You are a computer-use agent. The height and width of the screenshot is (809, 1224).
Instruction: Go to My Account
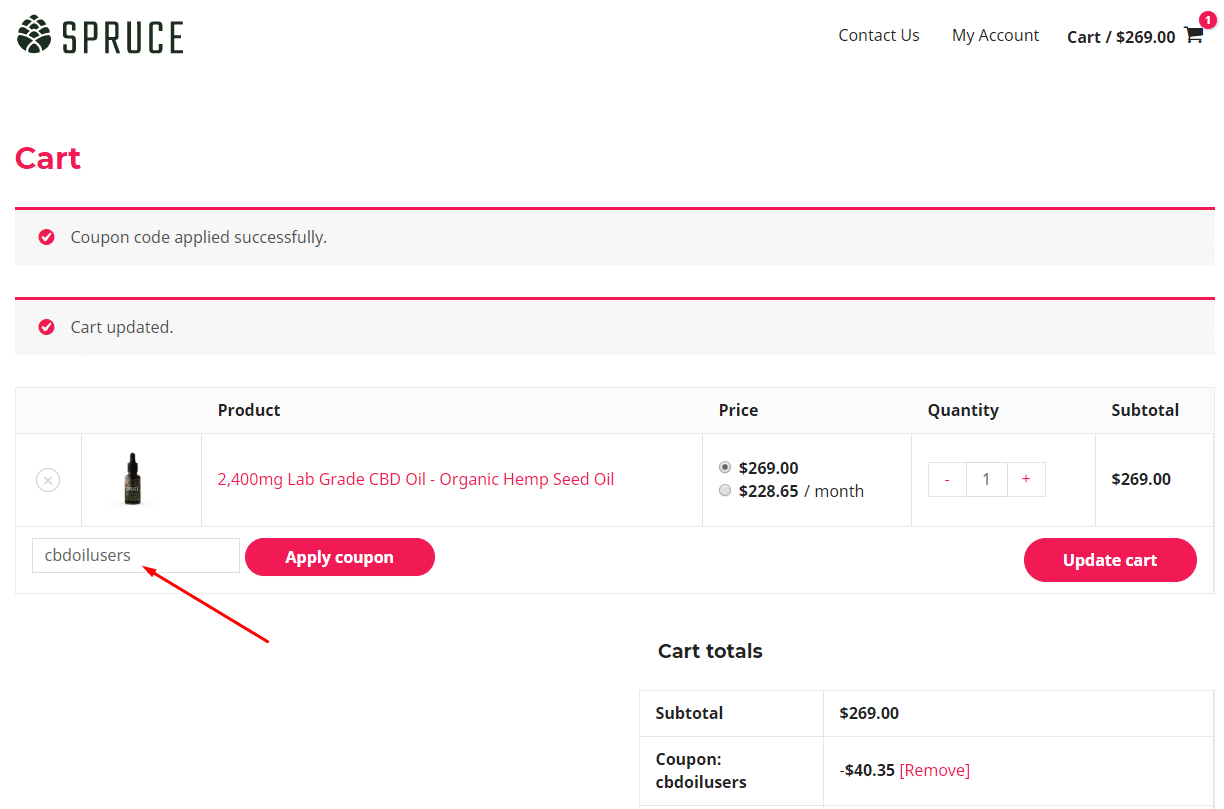[995, 35]
